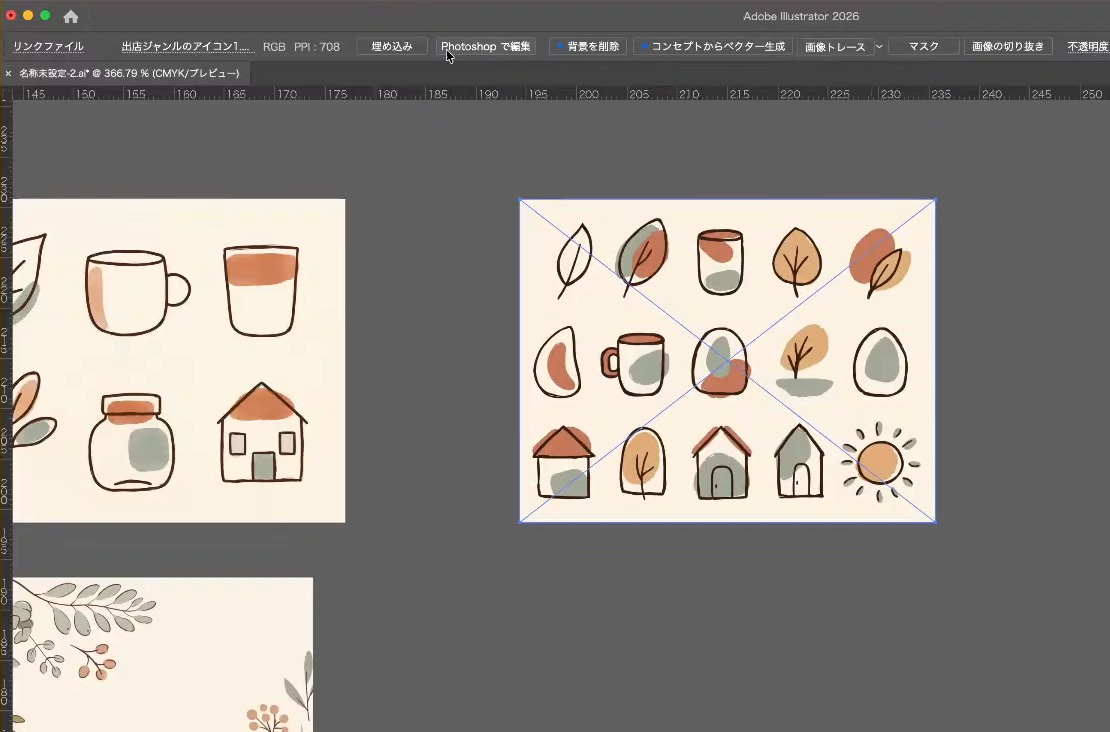Run コンセプトからベクター生成

coord(712,46)
